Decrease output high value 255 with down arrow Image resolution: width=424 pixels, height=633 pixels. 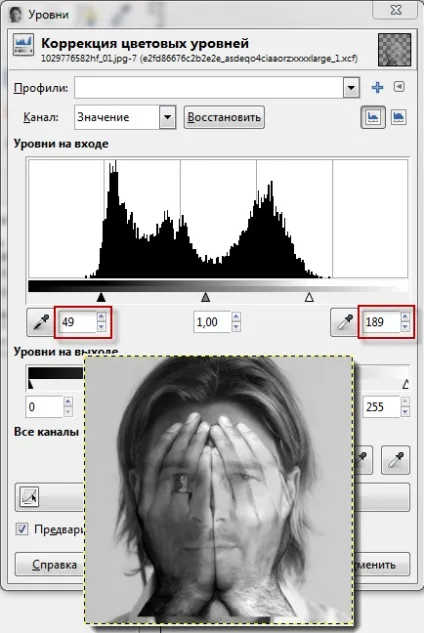[405, 412]
